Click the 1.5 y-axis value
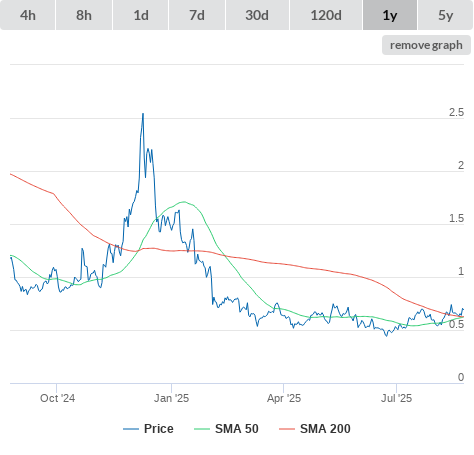Viewport: 474px width, 455px height. (x=456, y=219)
